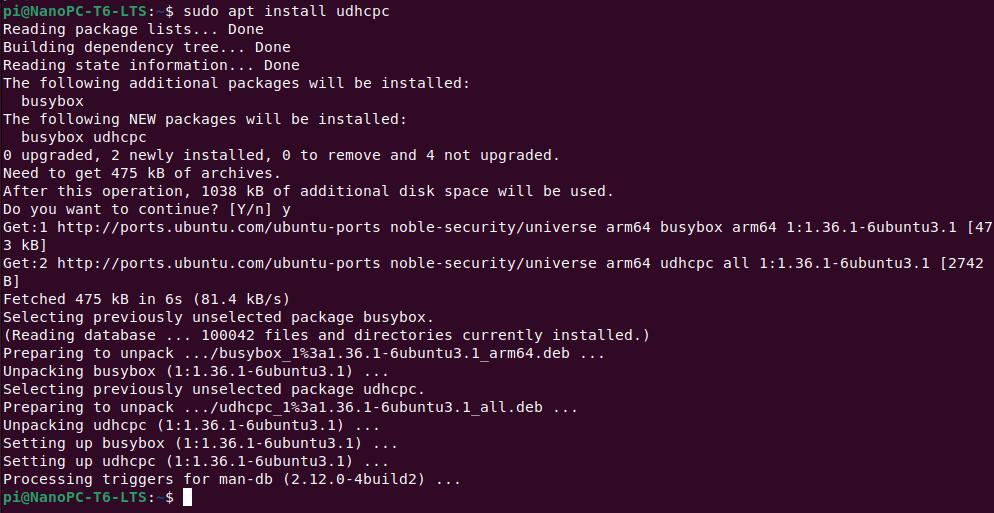994x513 pixels.
Task: Click the 'Setting up busybox' line
Action: pos(200,443)
